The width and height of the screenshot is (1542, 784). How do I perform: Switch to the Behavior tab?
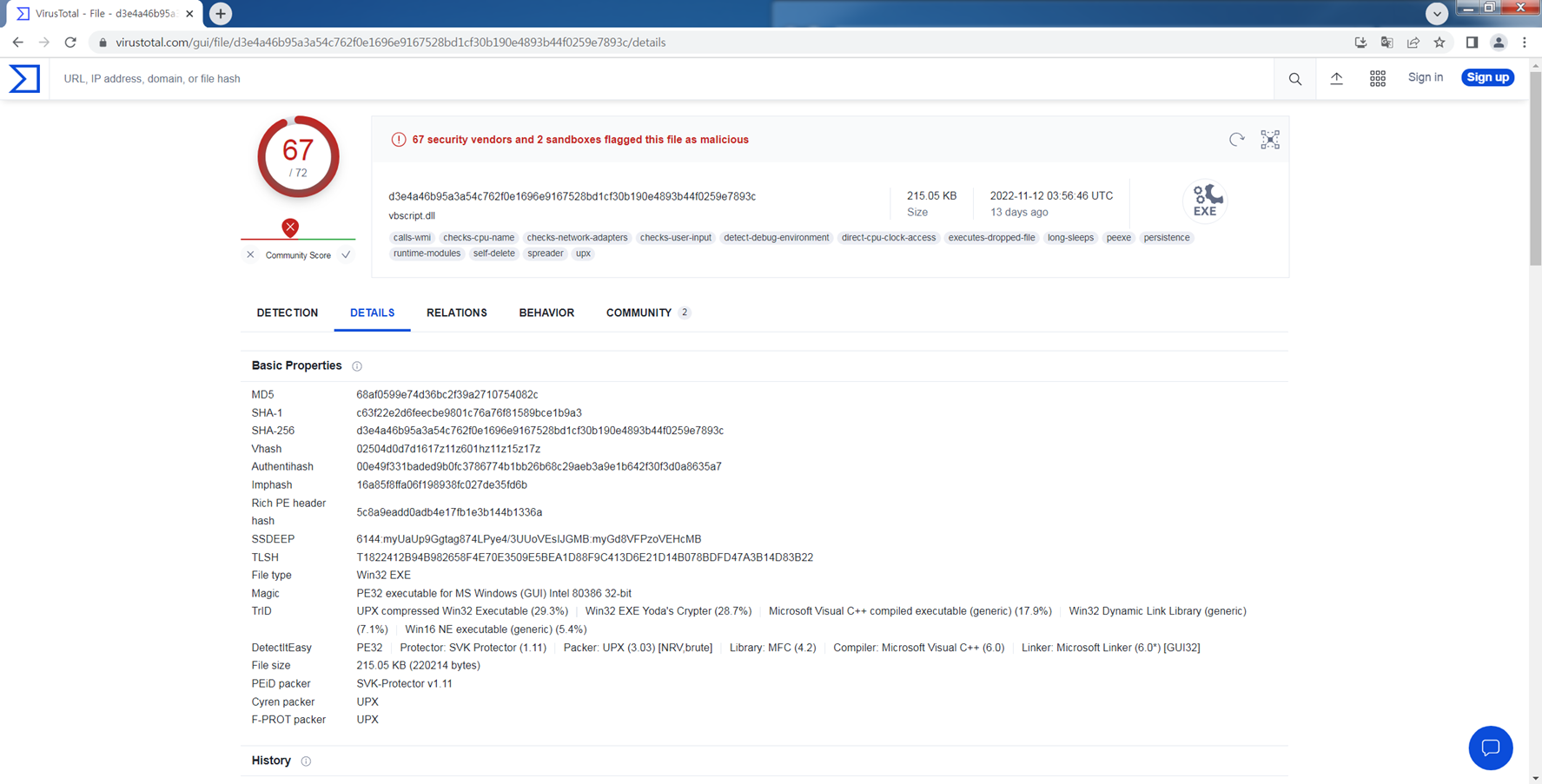(x=546, y=313)
